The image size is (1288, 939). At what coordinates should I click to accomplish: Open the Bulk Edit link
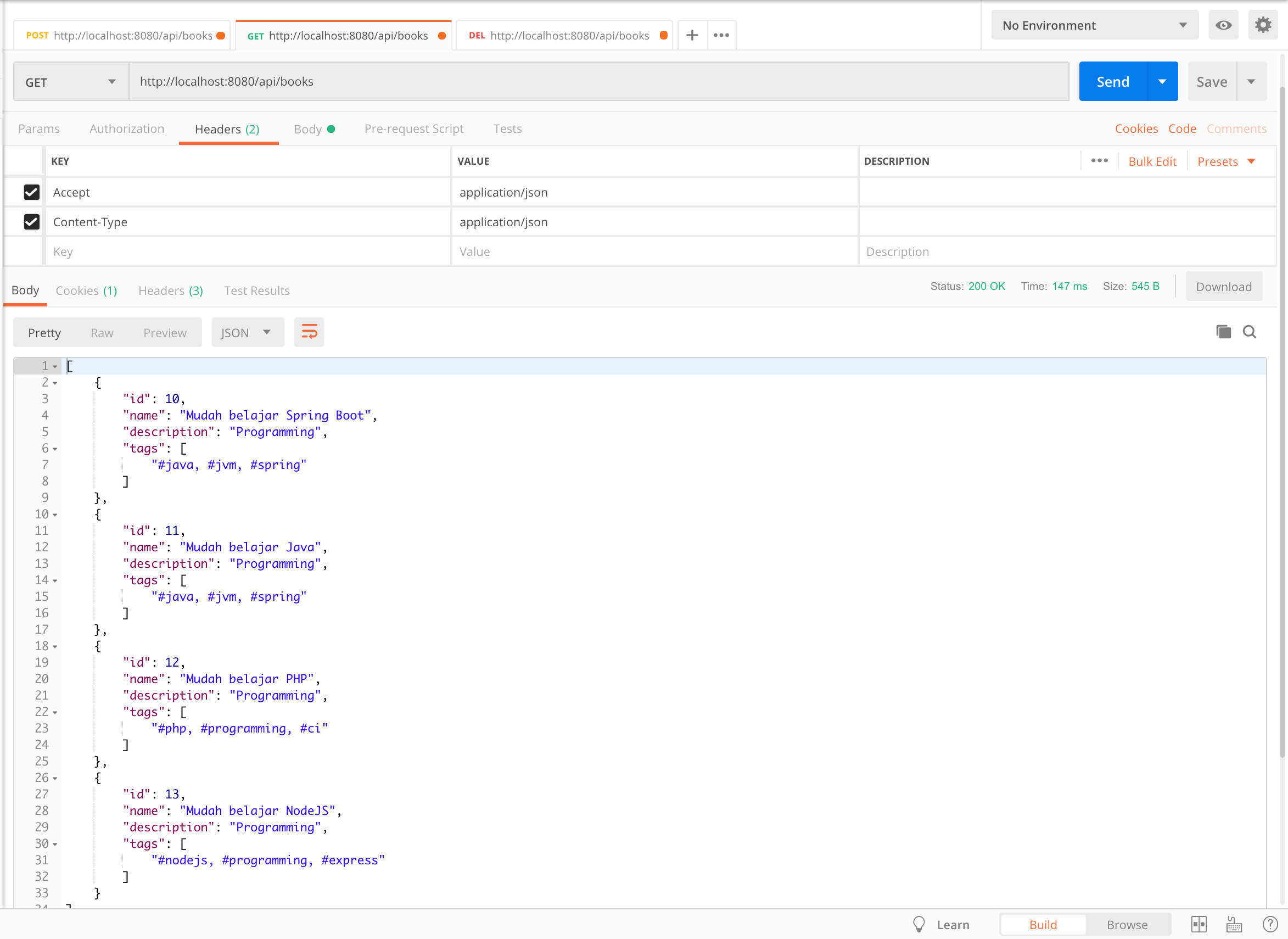pyautogui.click(x=1152, y=161)
